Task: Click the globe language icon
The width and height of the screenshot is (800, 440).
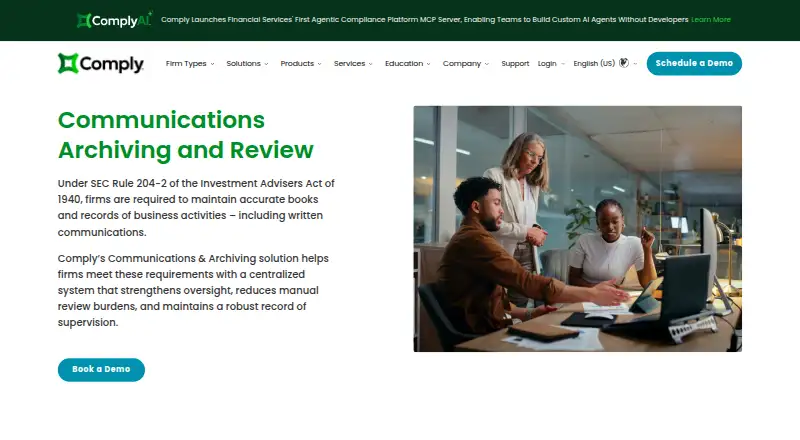Action: 623,63
